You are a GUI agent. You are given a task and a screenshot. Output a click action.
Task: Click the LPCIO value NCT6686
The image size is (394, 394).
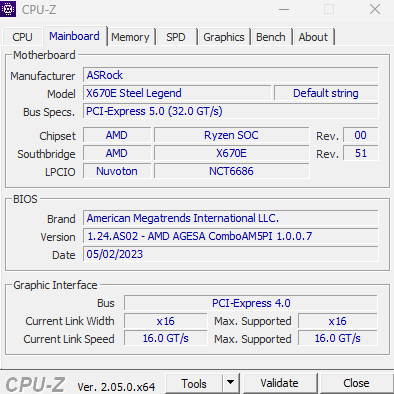(231, 171)
